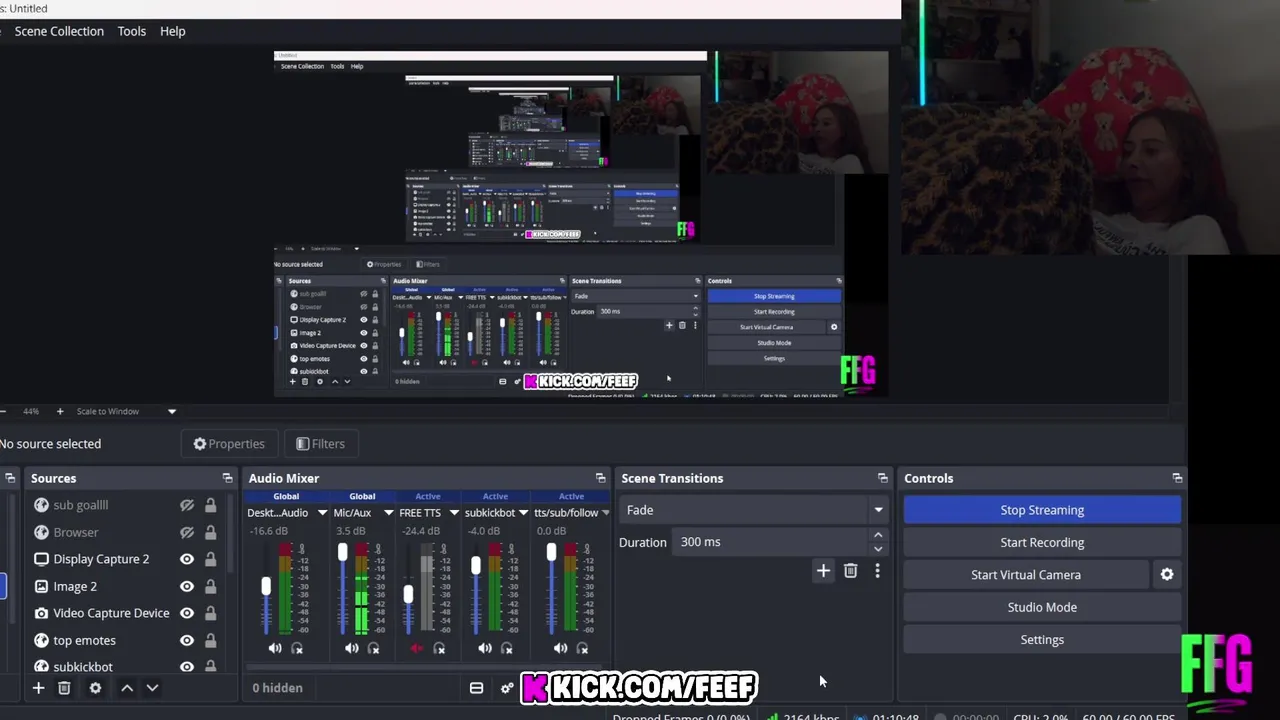Open Desktop Audio channel options dropdown
This screenshot has height=720, width=1280.
click(322, 513)
